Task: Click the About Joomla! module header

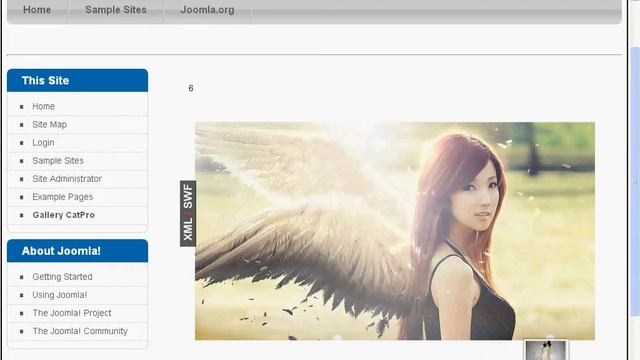Action: 78,251
